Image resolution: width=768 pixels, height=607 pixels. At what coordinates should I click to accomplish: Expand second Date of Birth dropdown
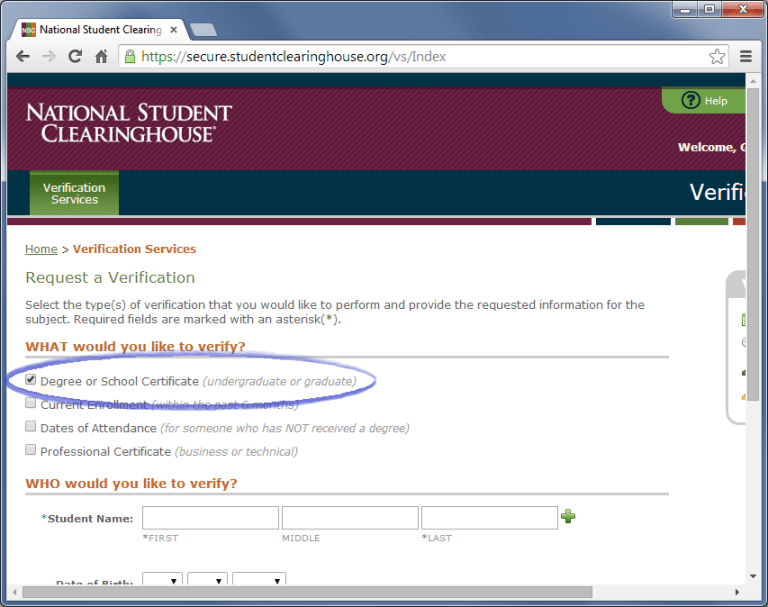(207, 580)
